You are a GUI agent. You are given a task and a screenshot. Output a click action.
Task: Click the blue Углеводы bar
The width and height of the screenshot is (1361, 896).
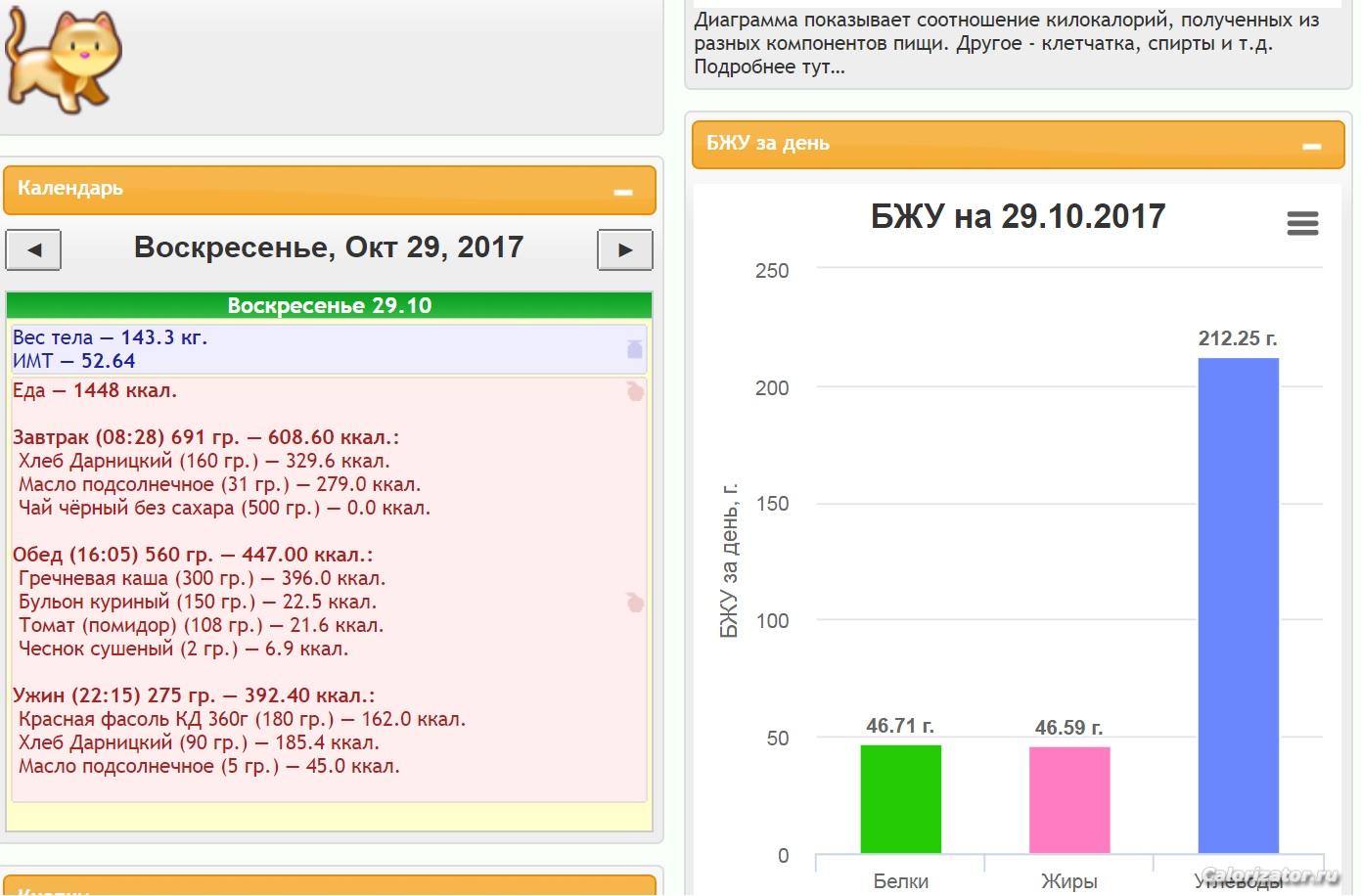(1239, 605)
